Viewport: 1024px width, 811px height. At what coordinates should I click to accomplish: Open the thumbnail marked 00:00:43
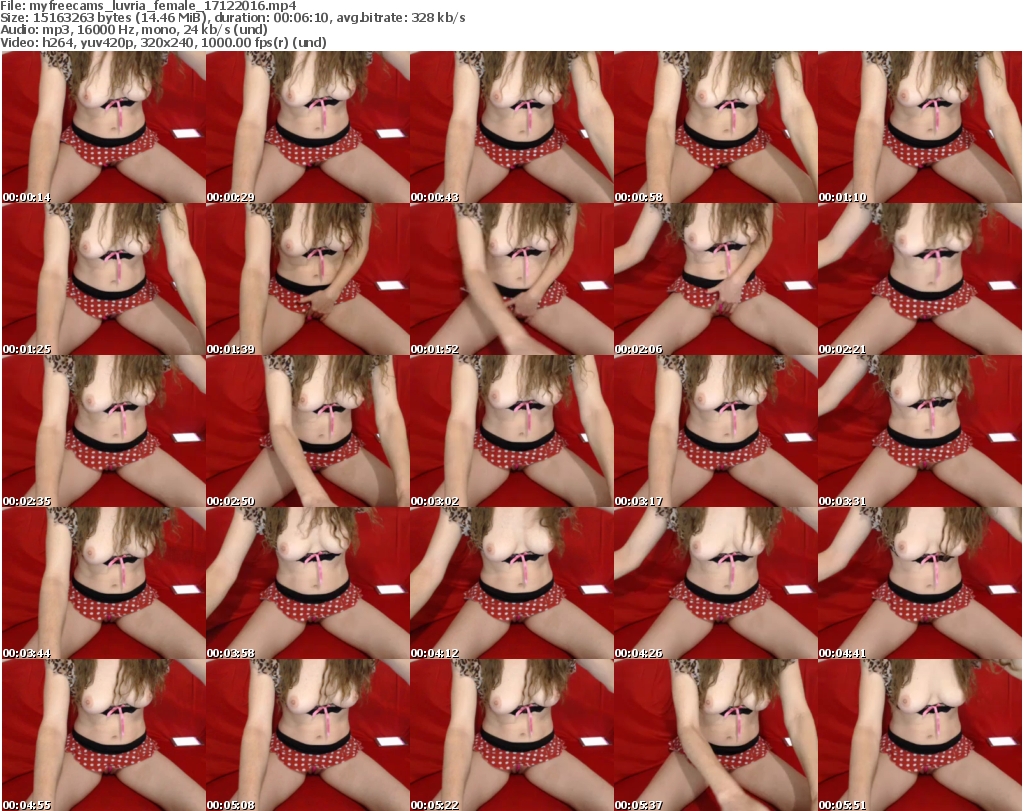click(511, 127)
